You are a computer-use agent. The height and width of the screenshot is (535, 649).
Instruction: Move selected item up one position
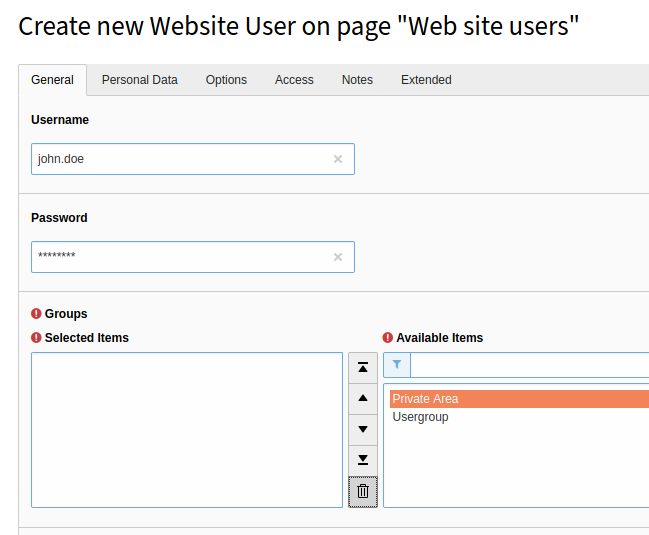tap(363, 399)
